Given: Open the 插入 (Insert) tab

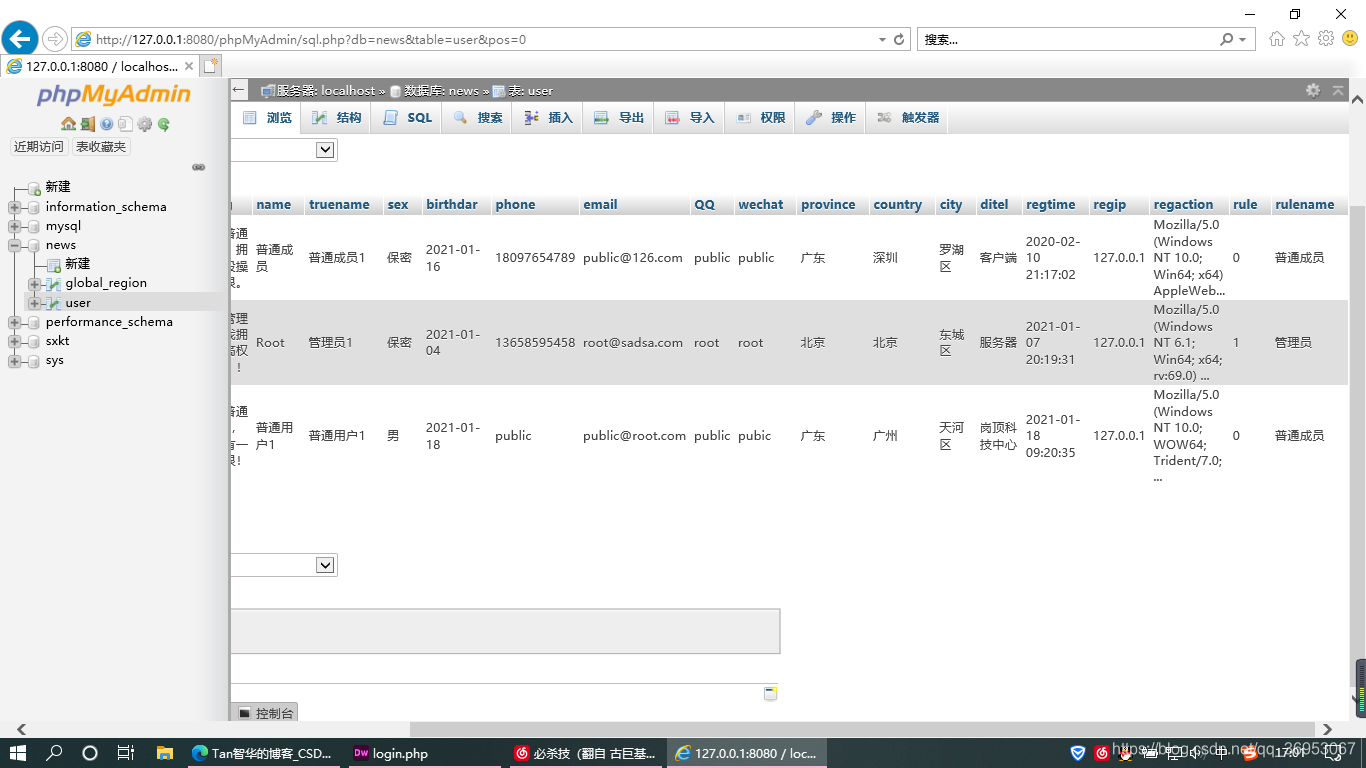Looking at the screenshot, I should [x=548, y=118].
